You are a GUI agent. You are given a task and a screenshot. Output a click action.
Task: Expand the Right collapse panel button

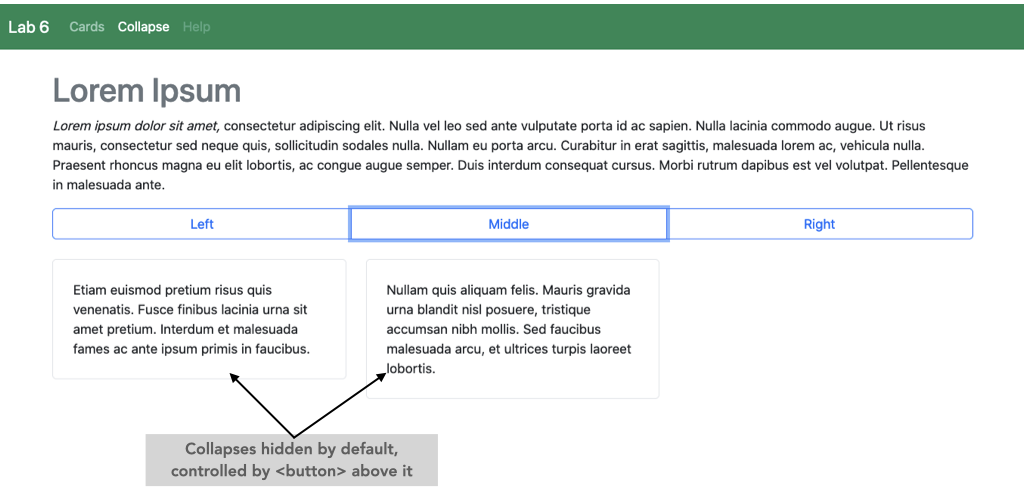(819, 224)
